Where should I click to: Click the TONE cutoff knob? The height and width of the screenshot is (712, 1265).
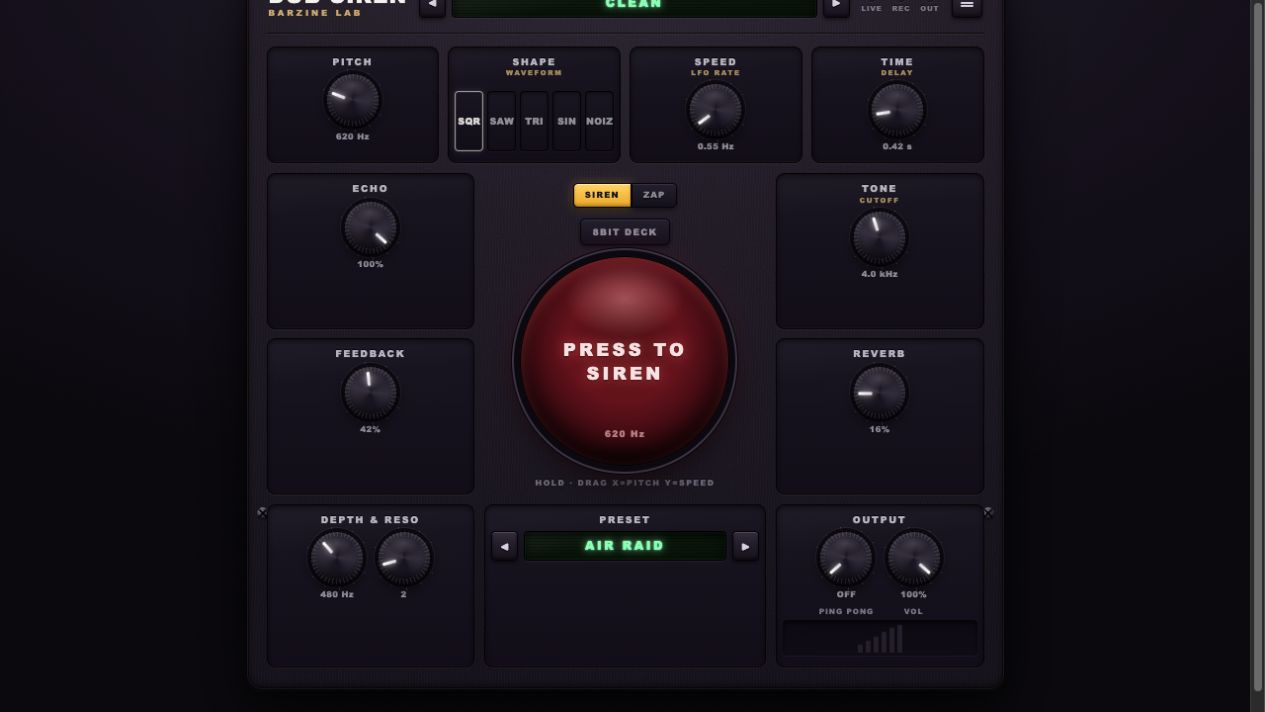[x=879, y=238]
